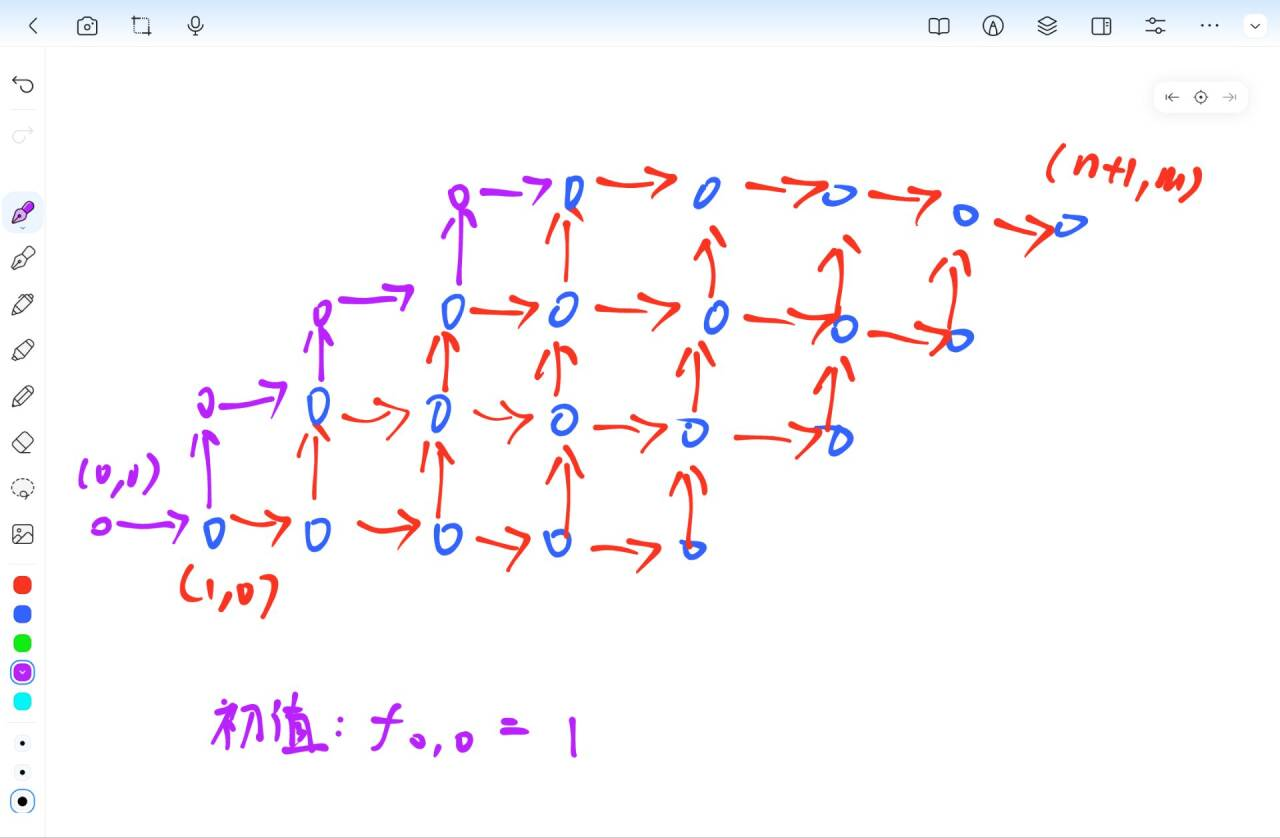Select the largest stroke thickness
The width and height of the screenshot is (1280, 838).
(23, 801)
